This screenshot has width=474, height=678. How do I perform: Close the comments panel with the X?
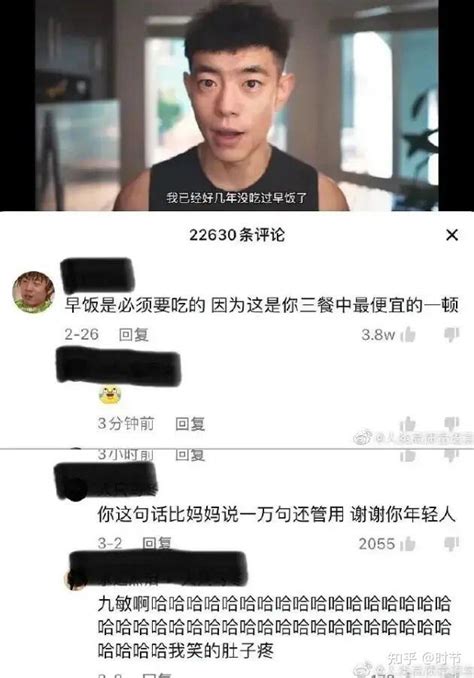[452, 235]
